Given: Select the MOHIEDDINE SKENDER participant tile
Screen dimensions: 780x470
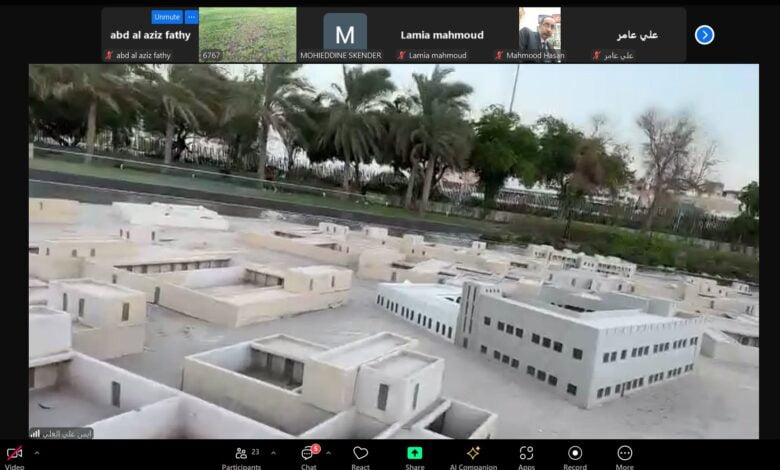Looking at the screenshot, I should click(x=344, y=35).
